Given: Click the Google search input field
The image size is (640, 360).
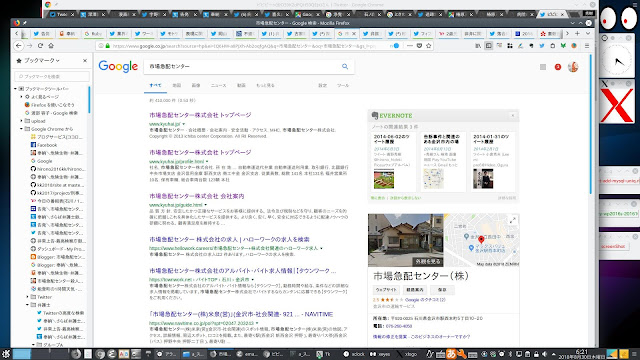Looking at the screenshot, I should [243, 66].
